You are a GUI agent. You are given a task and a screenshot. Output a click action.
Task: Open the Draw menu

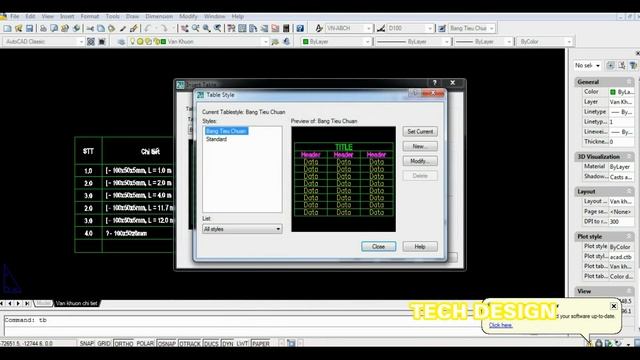click(x=132, y=16)
